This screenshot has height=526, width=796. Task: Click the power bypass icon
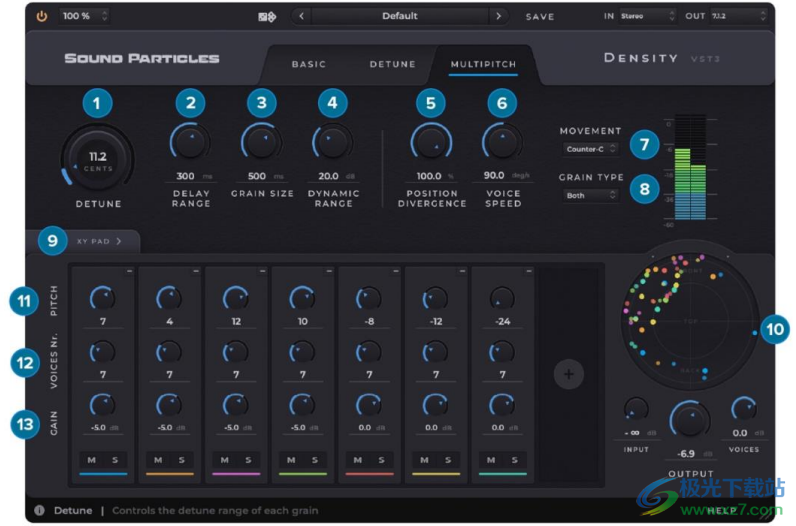(42, 16)
